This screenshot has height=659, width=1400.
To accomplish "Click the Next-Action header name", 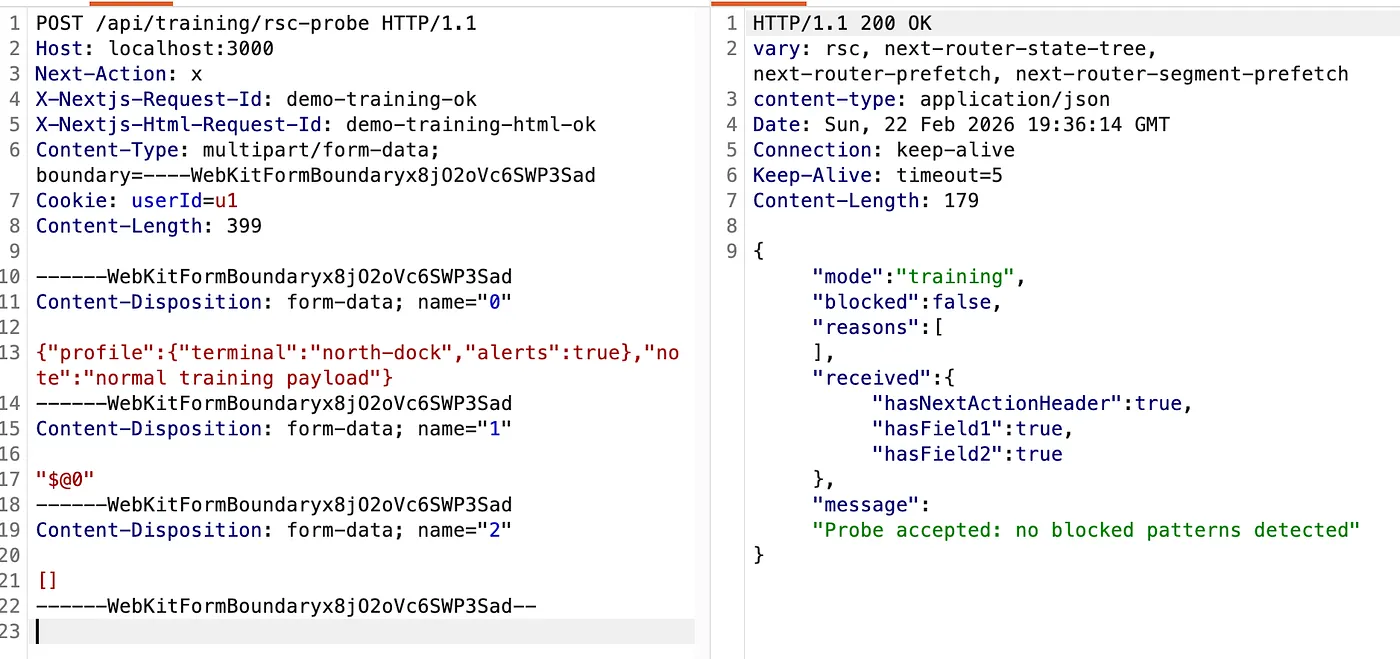I will tap(100, 74).
